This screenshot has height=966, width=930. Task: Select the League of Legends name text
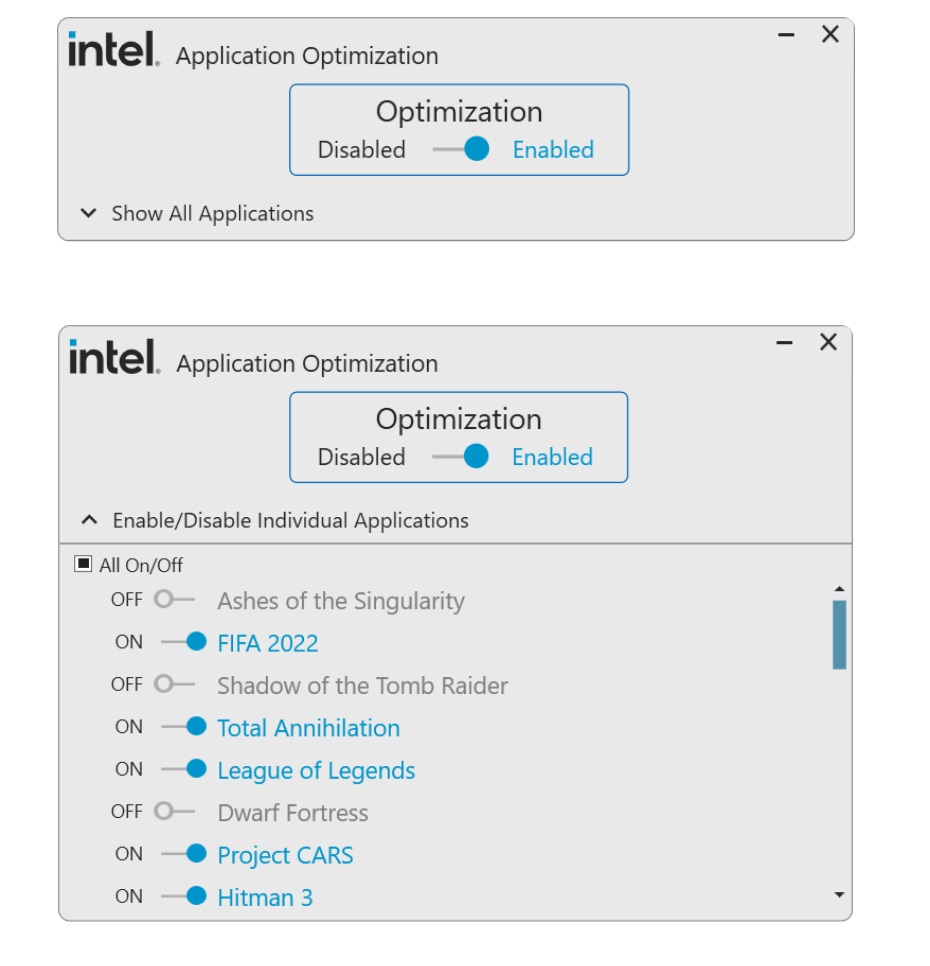pos(316,771)
